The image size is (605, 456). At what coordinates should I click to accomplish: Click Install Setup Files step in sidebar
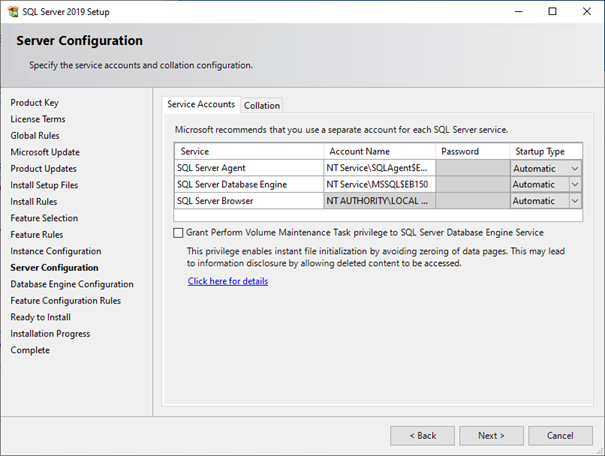click(44, 185)
